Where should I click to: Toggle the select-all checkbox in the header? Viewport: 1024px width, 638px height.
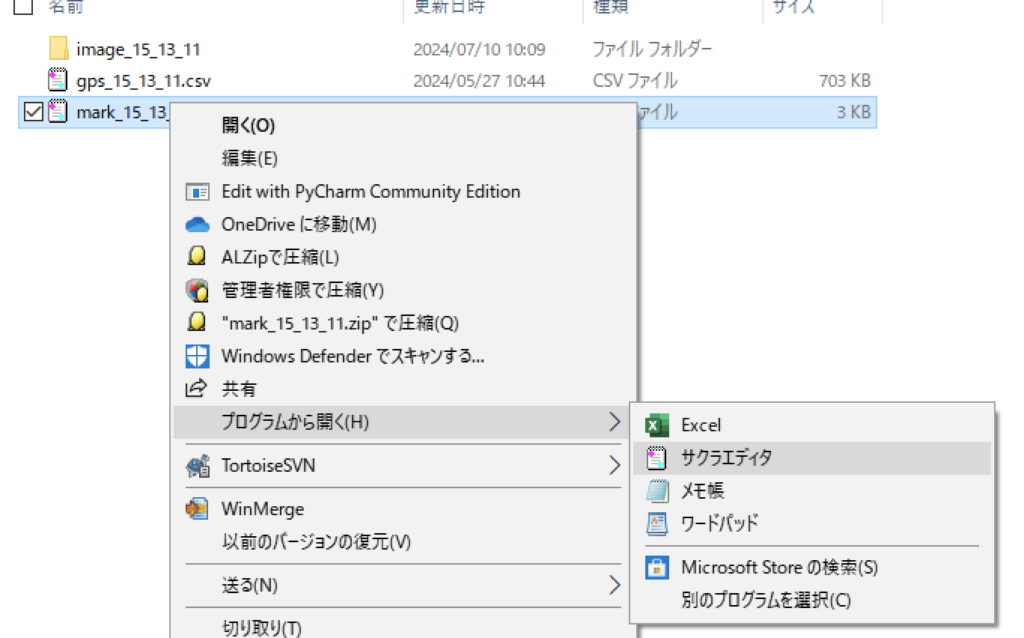(24, 7)
